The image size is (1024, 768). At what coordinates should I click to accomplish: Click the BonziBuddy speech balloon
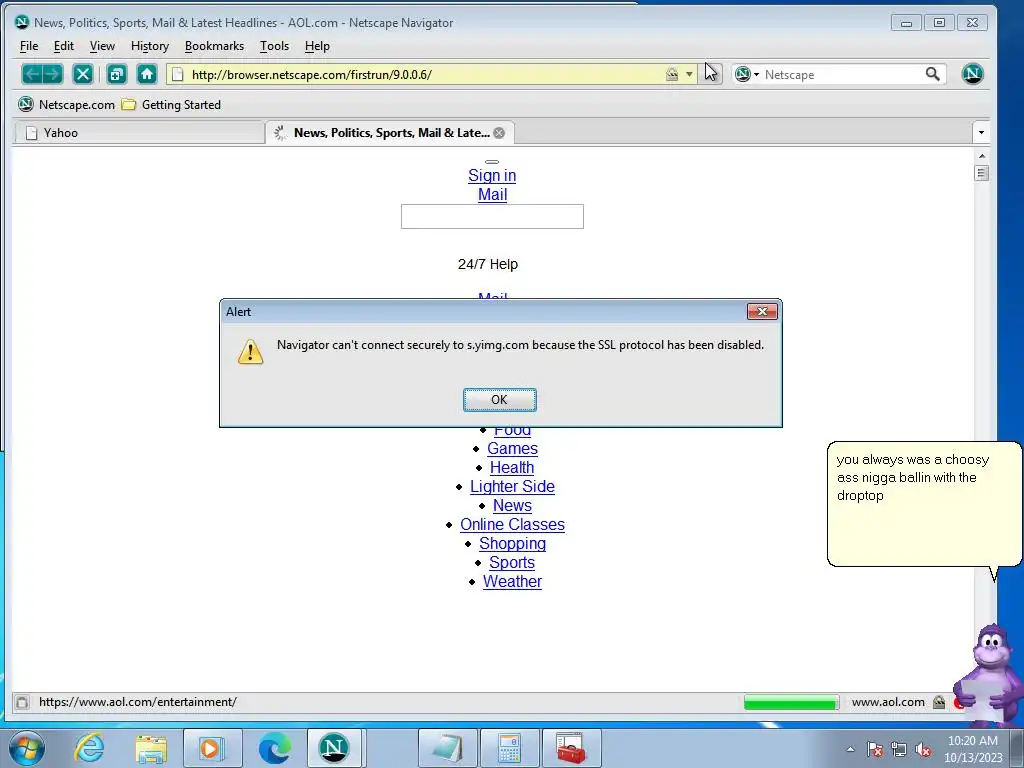click(923, 504)
